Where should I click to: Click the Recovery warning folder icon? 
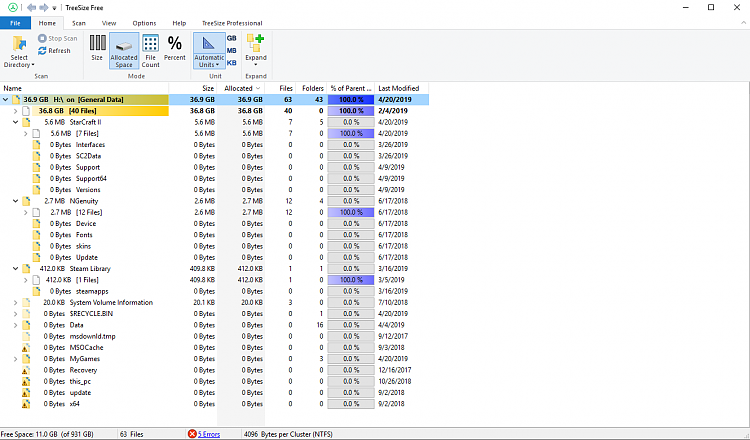pos(26,370)
